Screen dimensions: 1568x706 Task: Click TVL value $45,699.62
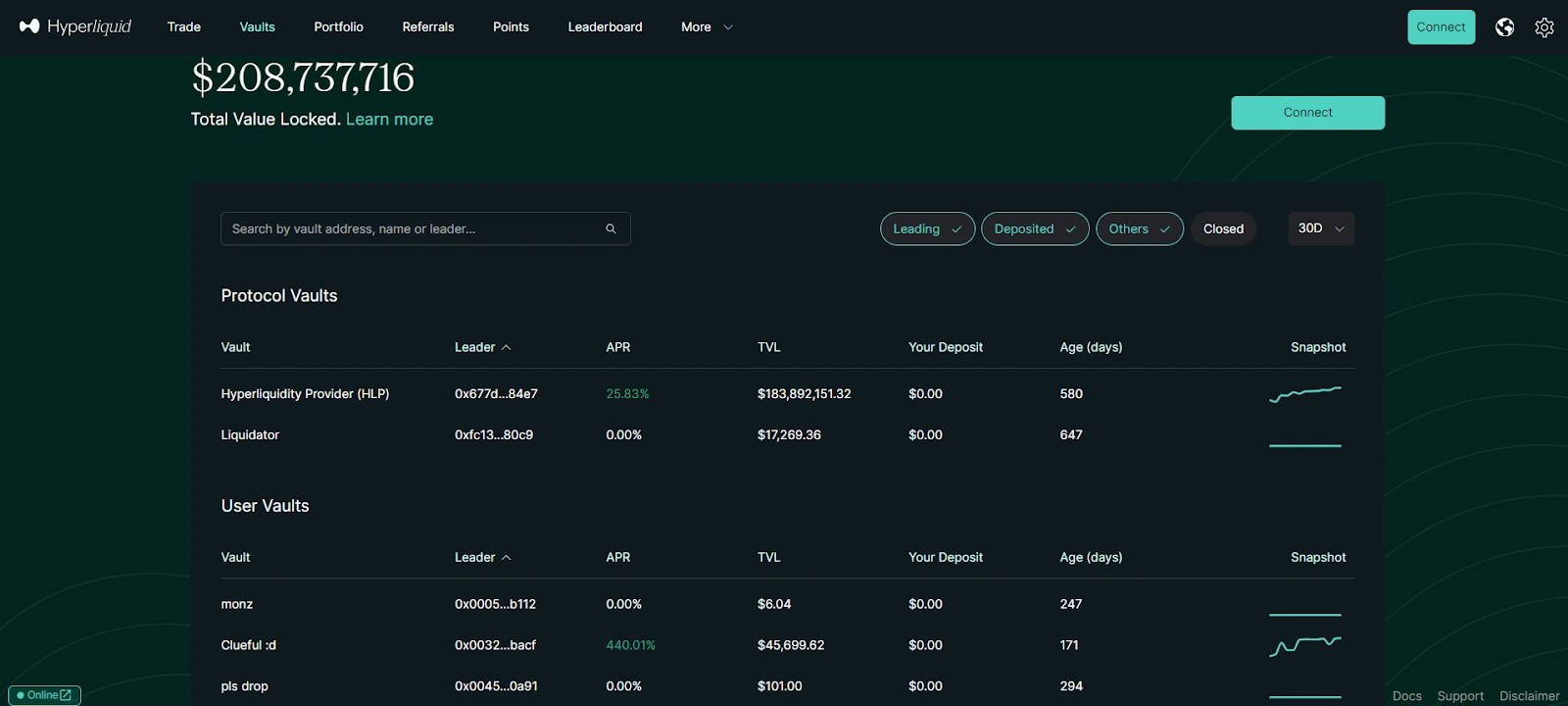791,645
